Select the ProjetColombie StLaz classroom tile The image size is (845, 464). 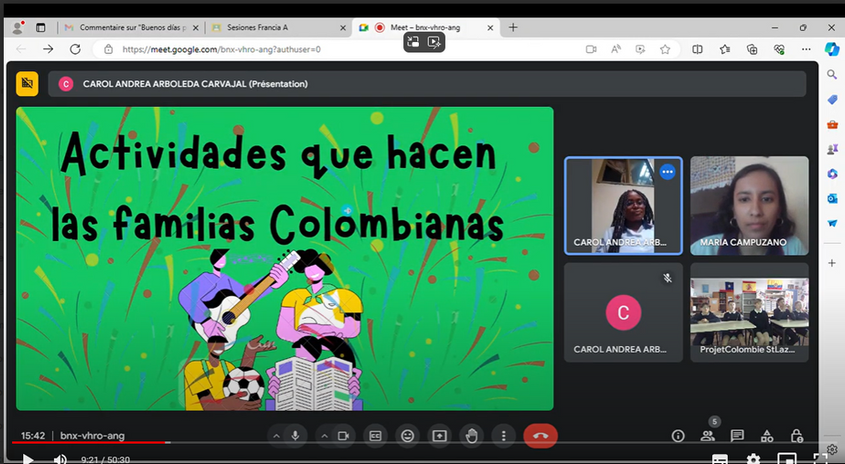(749, 312)
